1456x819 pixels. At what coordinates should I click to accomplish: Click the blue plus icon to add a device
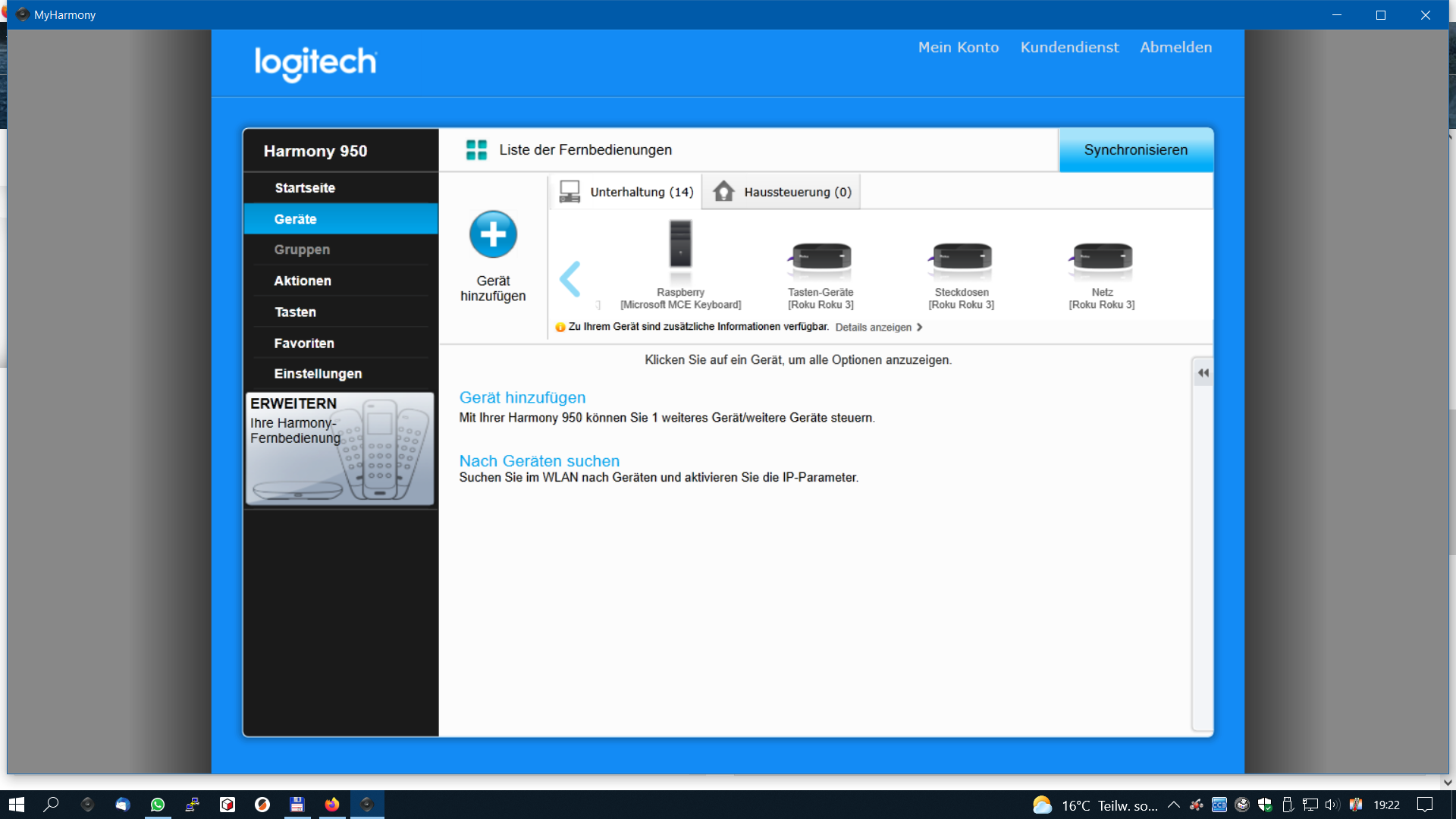[x=493, y=234]
